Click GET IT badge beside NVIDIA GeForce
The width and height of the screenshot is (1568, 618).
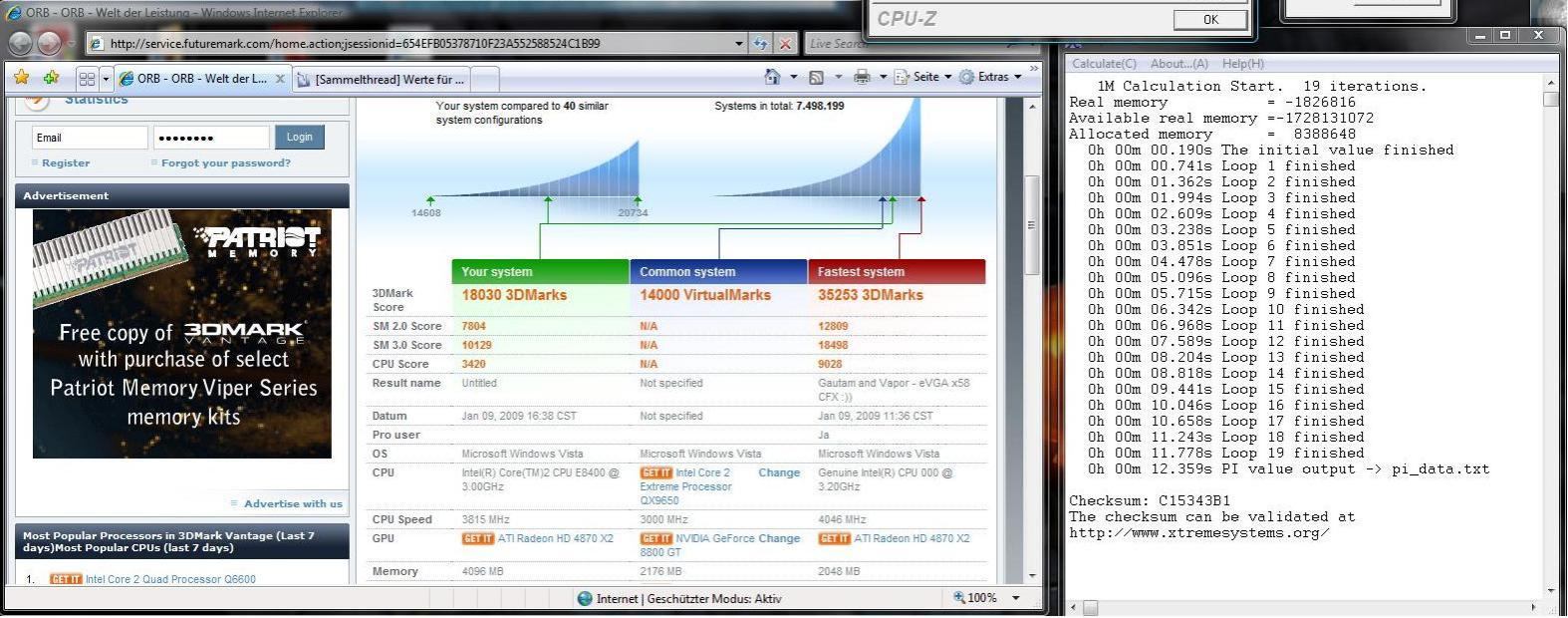tap(656, 538)
